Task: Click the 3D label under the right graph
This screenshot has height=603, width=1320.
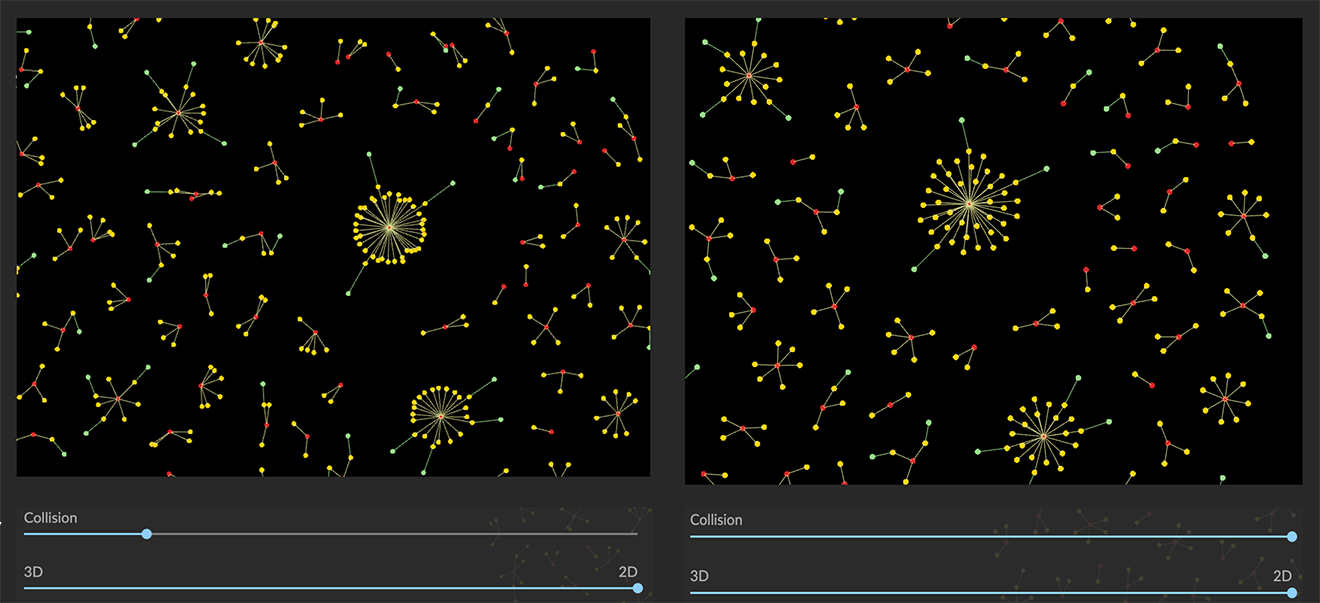Action: coord(699,576)
